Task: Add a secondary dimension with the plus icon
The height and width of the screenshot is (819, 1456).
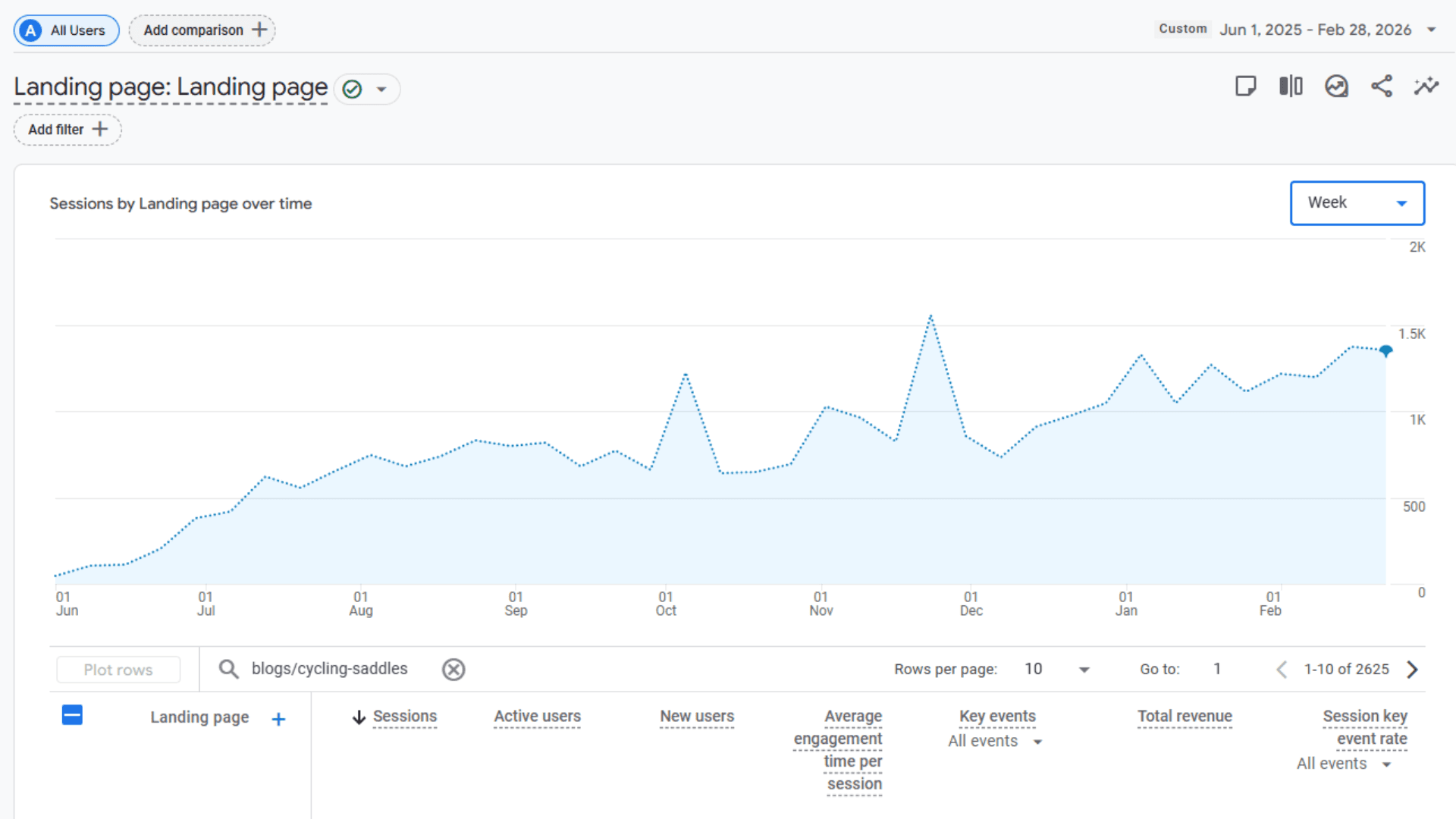Action: [278, 718]
